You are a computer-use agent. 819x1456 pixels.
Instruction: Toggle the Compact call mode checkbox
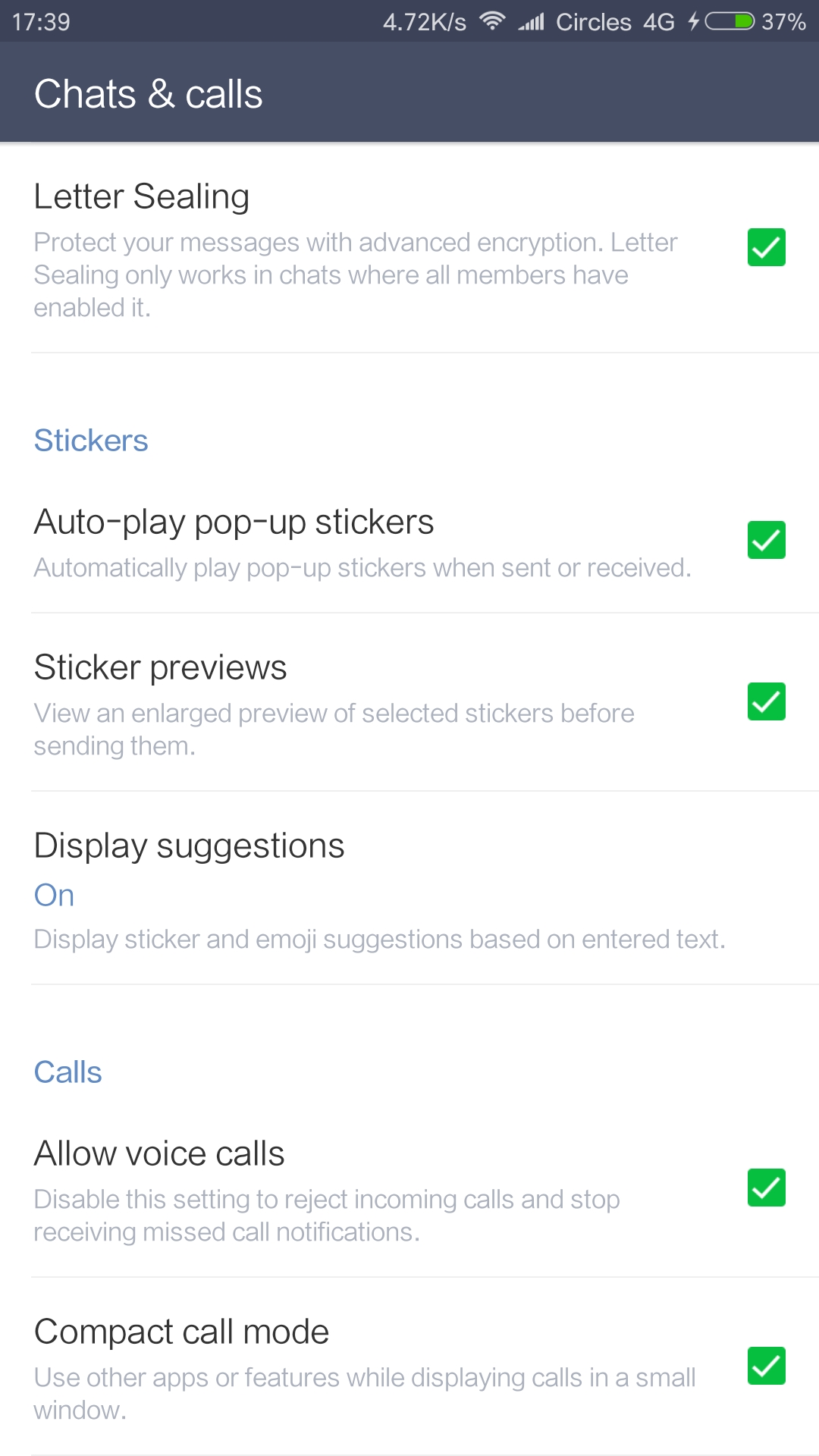[x=766, y=1366]
